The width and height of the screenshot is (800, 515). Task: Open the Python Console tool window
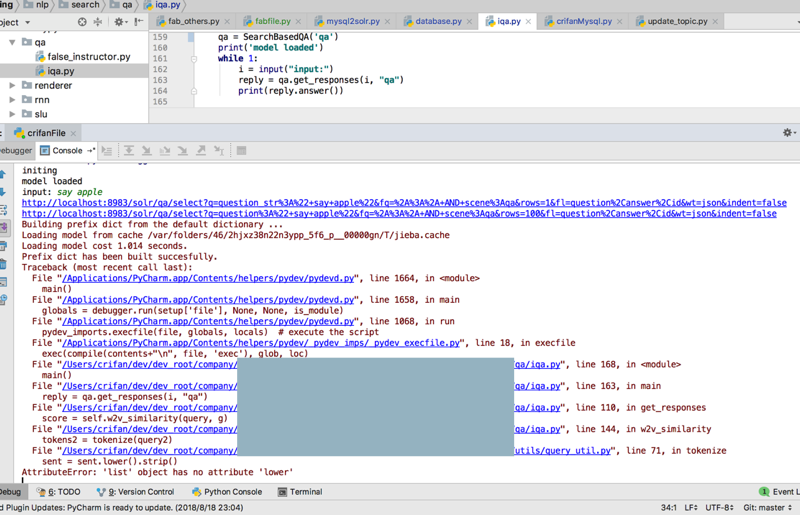coord(227,492)
